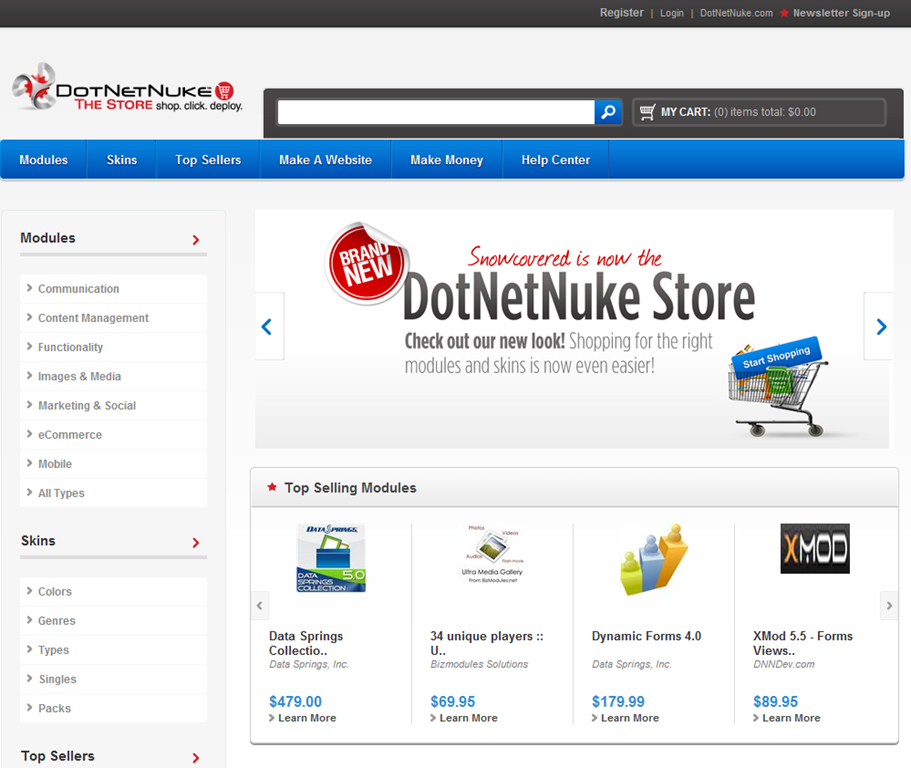
Task: Open the Modules navigation tab
Action: pyautogui.click(x=44, y=160)
